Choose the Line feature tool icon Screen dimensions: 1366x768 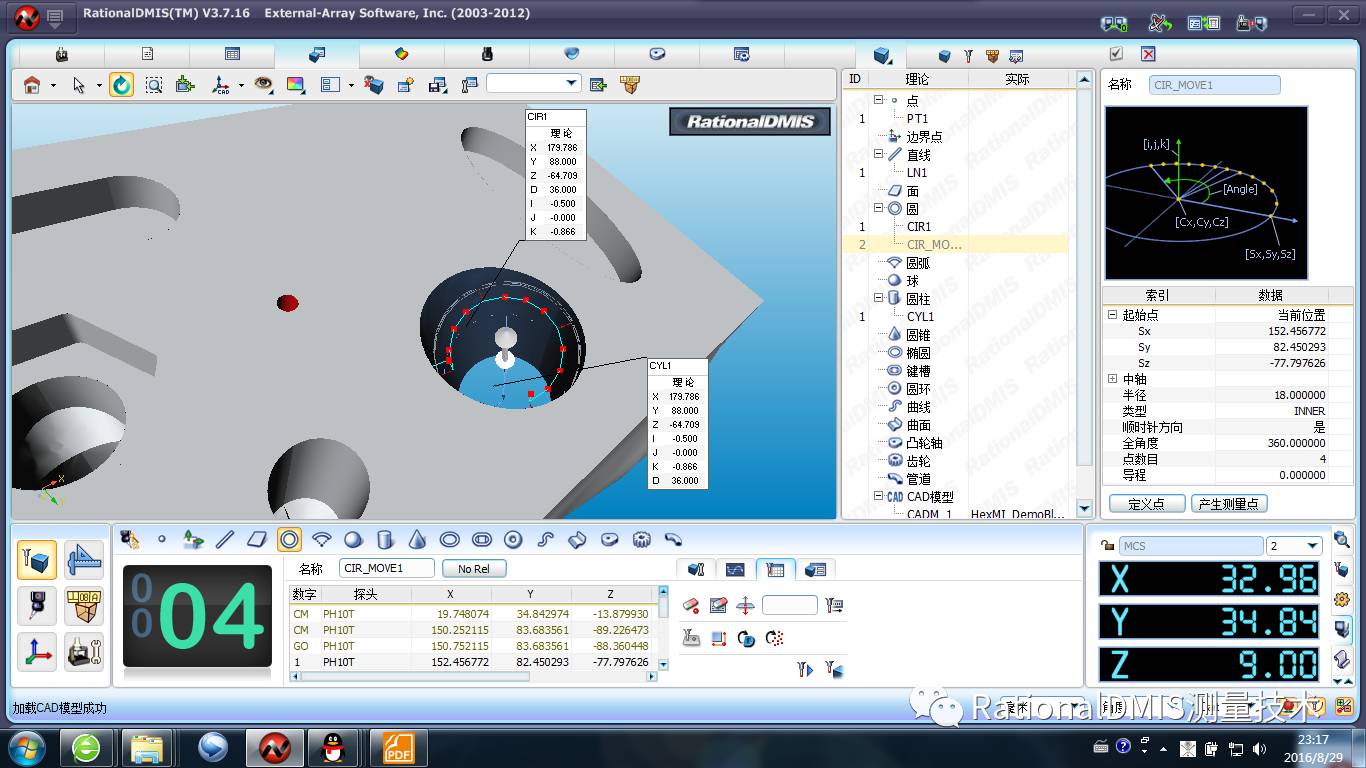pos(225,540)
